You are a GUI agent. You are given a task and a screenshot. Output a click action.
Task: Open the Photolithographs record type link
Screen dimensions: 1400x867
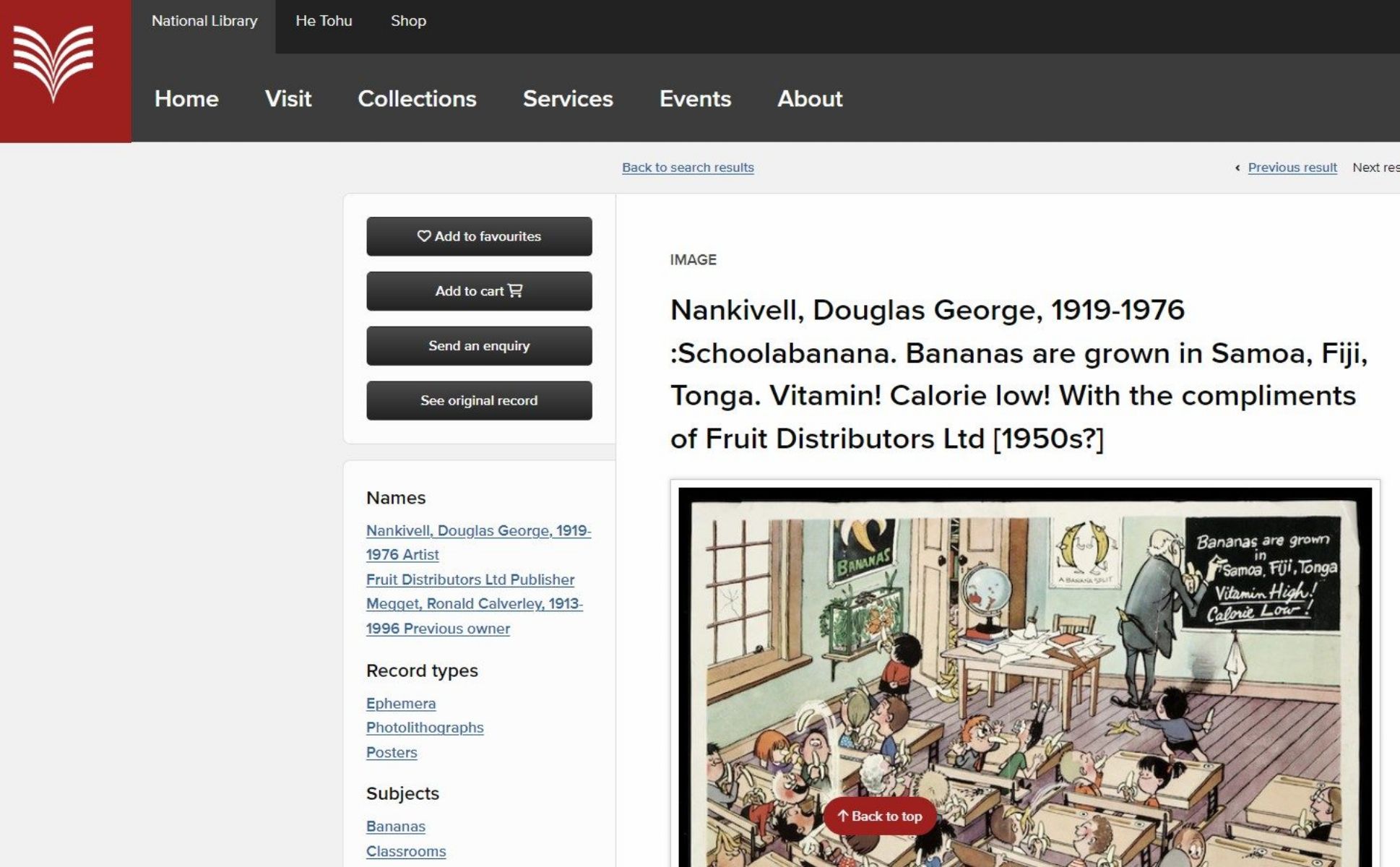425,728
